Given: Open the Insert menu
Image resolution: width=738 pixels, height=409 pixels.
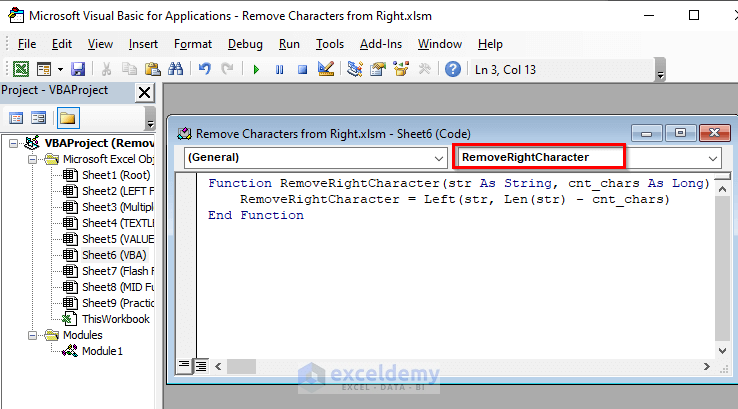Looking at the screenshot, I should pyautogui.click(x=143, y=44).
